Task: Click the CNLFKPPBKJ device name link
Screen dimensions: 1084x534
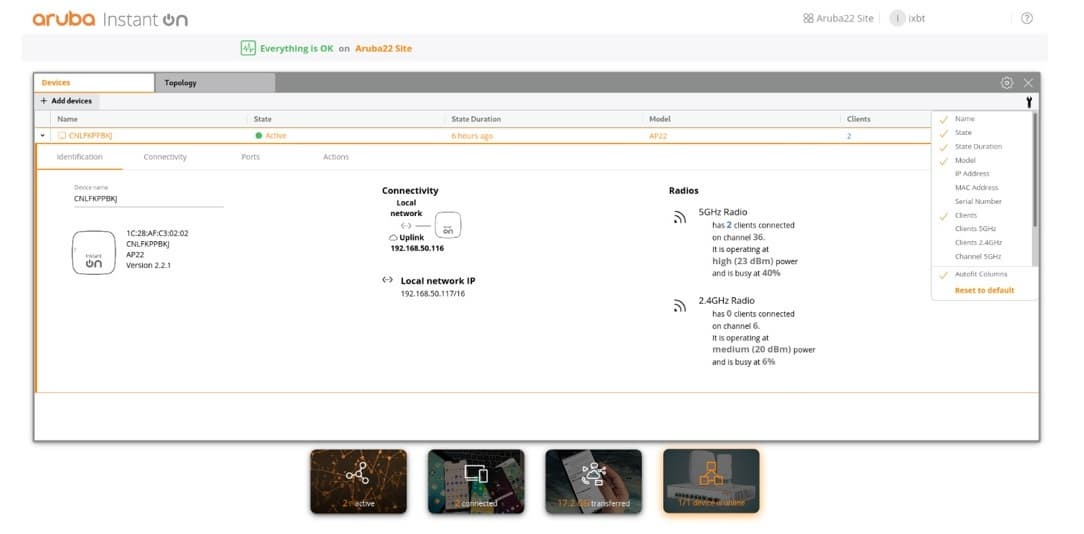Action: pos(91,136)
